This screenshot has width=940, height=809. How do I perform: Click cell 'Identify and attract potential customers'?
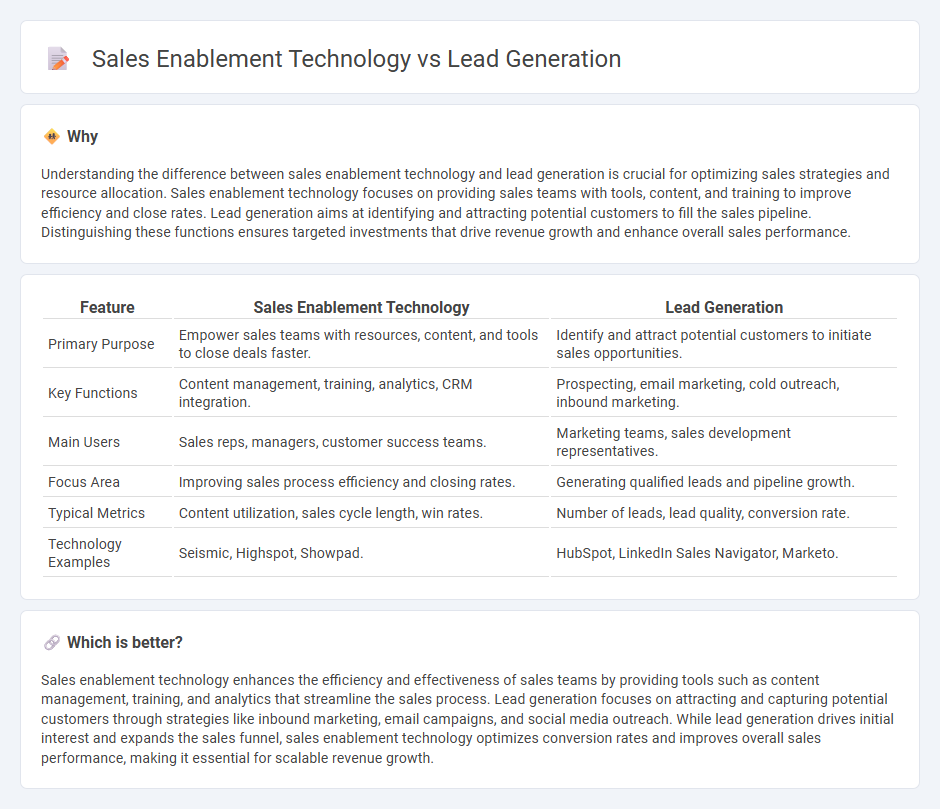tap(724, 344)
